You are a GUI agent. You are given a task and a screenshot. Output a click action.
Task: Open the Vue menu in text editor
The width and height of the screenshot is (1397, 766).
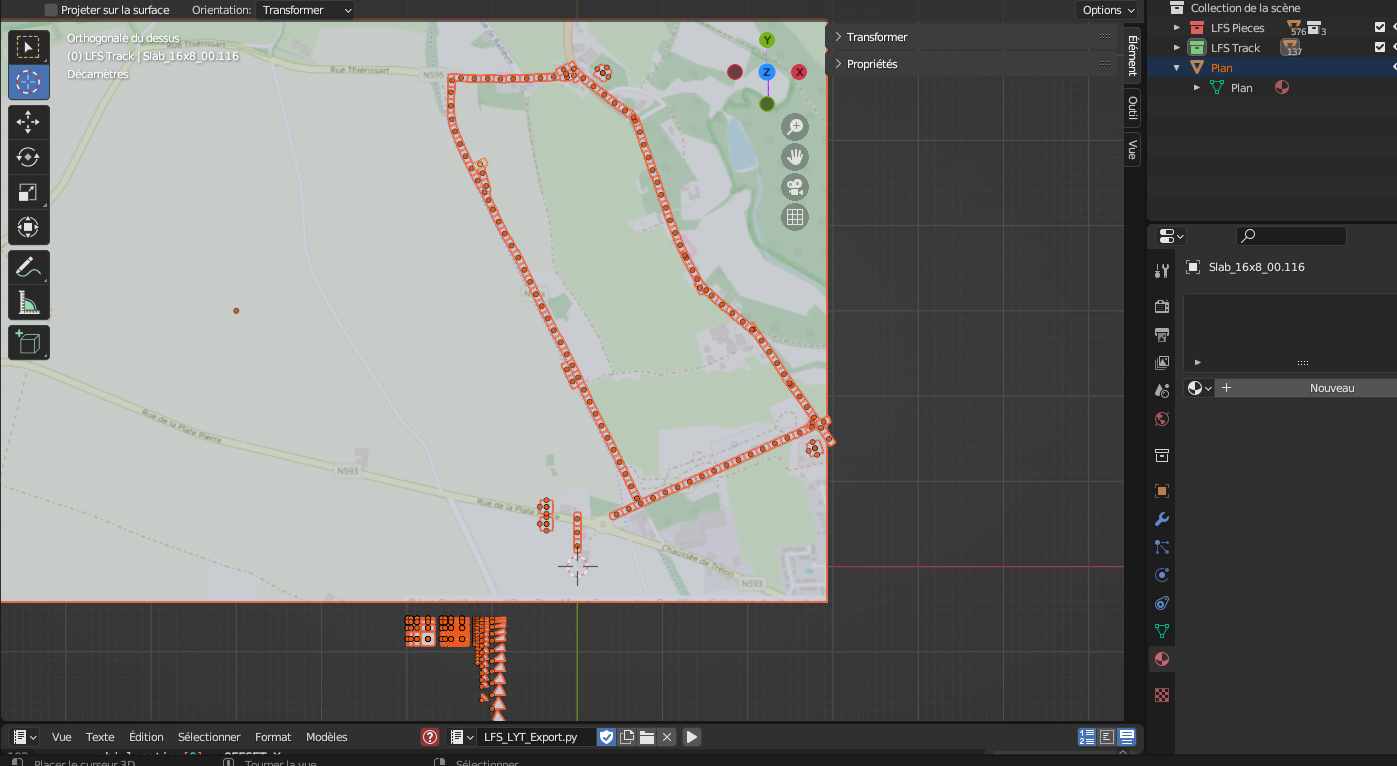click(x=62, y=737)
